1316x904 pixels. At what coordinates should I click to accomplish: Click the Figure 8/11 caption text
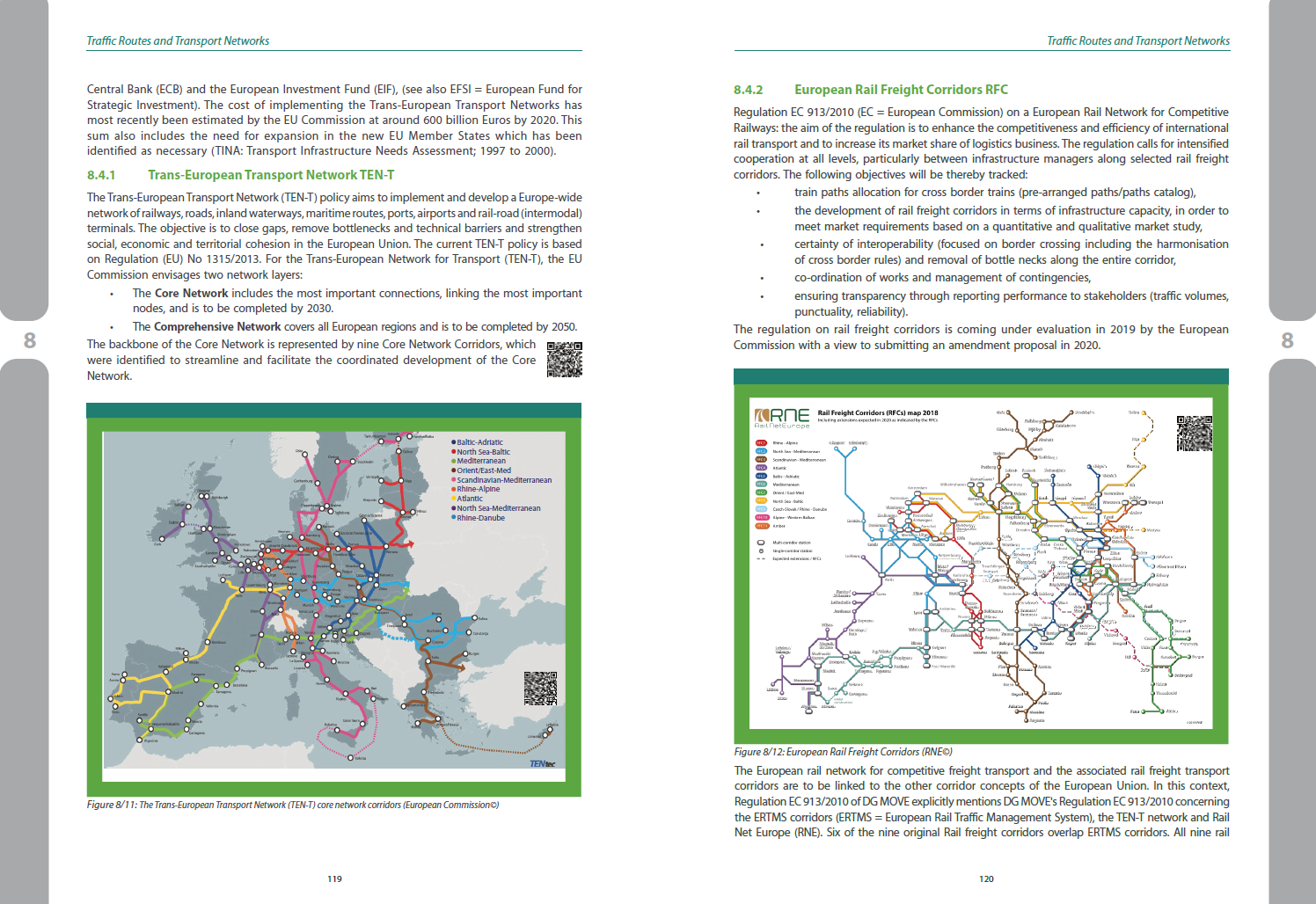tap(292, 805)
